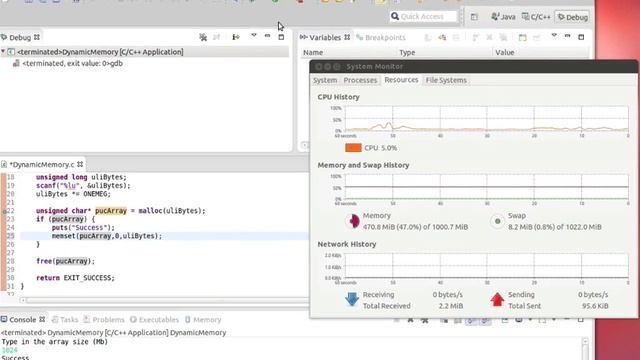Click the line 22 marker in editor gutter
The image size is (640, 360).
(4, 211)
